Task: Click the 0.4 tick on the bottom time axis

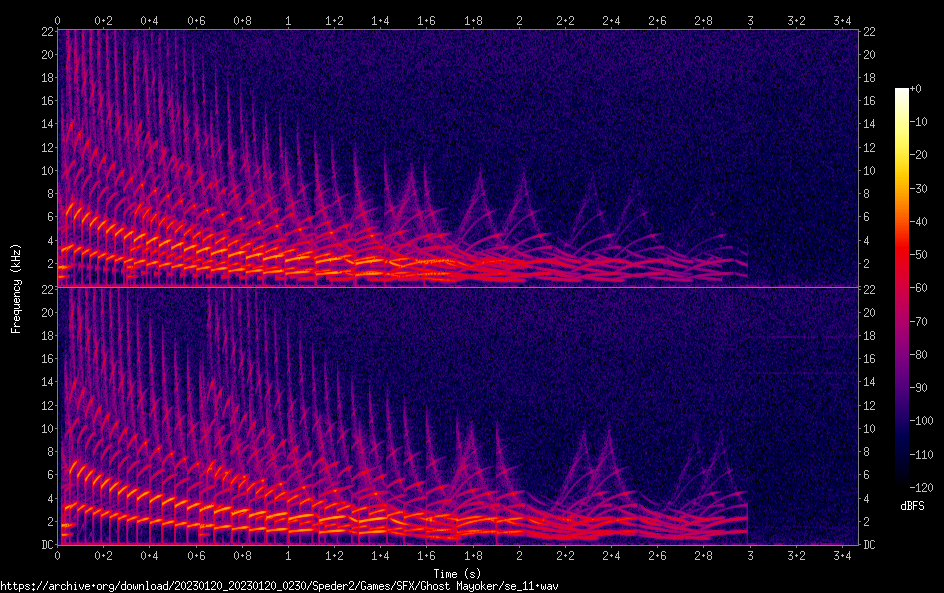Action: (150, 555)
